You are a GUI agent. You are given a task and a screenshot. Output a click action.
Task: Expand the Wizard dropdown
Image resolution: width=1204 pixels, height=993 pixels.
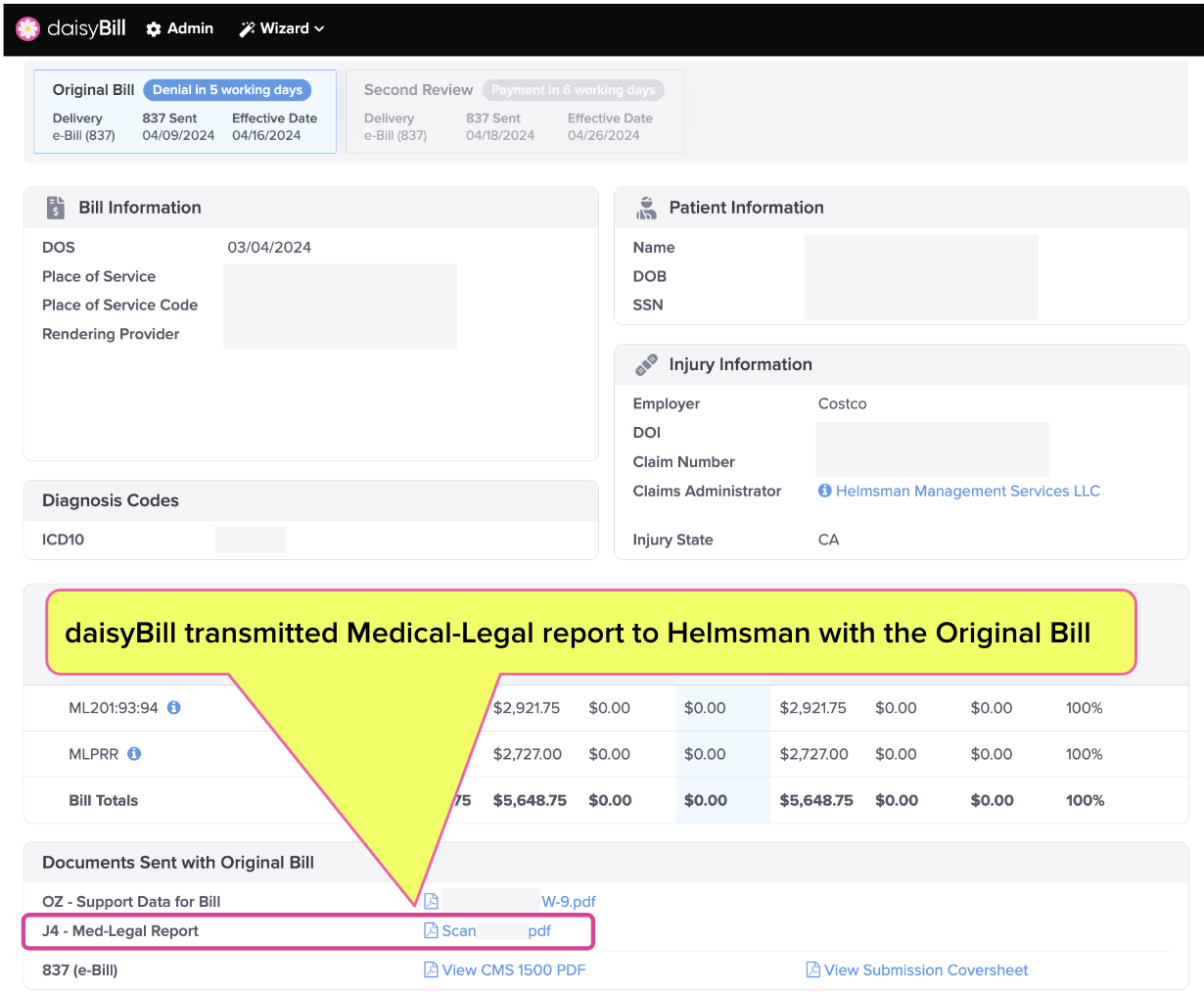pyautogui.click(x=282, y=28)
